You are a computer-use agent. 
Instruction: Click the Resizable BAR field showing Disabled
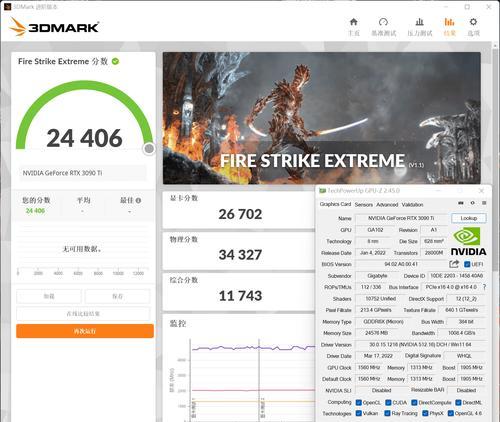coord(466,390)
